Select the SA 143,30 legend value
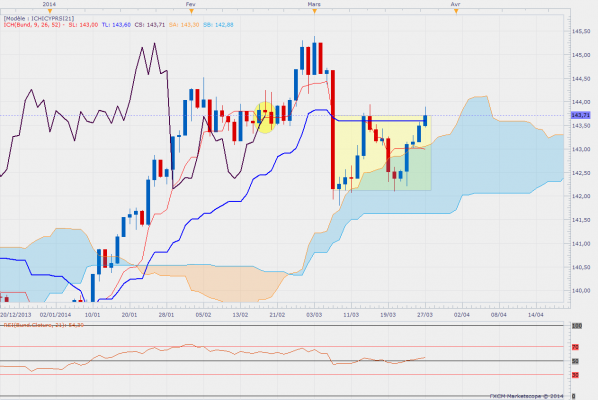598x400 pixels. click(184, 25)
